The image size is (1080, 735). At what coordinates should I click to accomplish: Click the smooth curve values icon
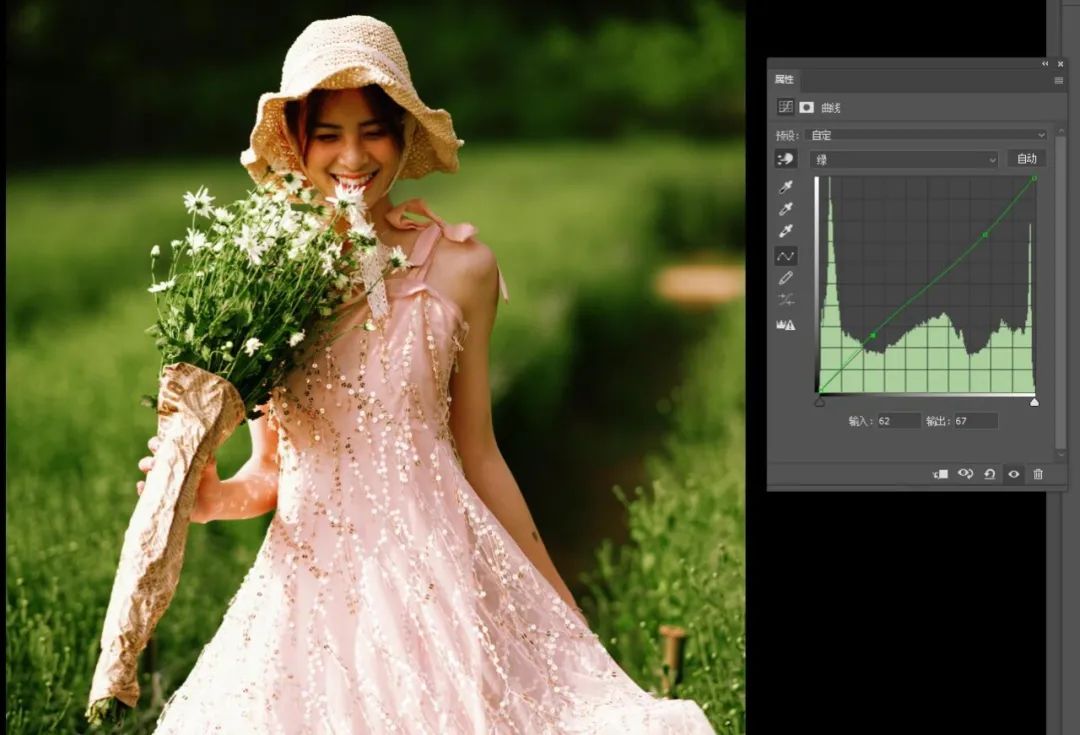point(785,300)
